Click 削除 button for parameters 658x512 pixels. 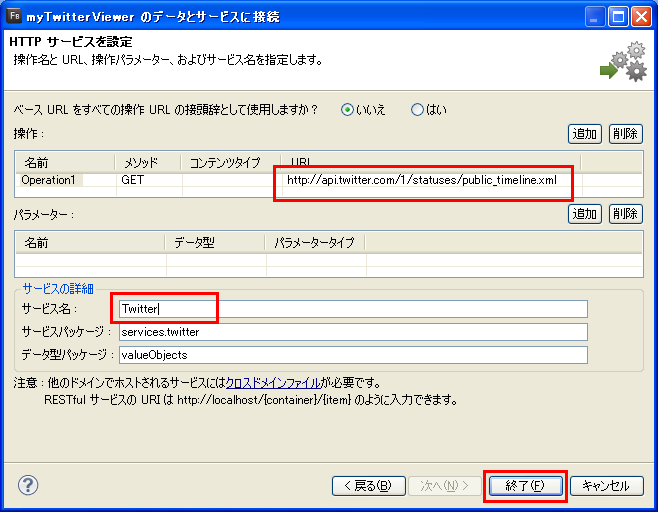click(x=626, y=214)
